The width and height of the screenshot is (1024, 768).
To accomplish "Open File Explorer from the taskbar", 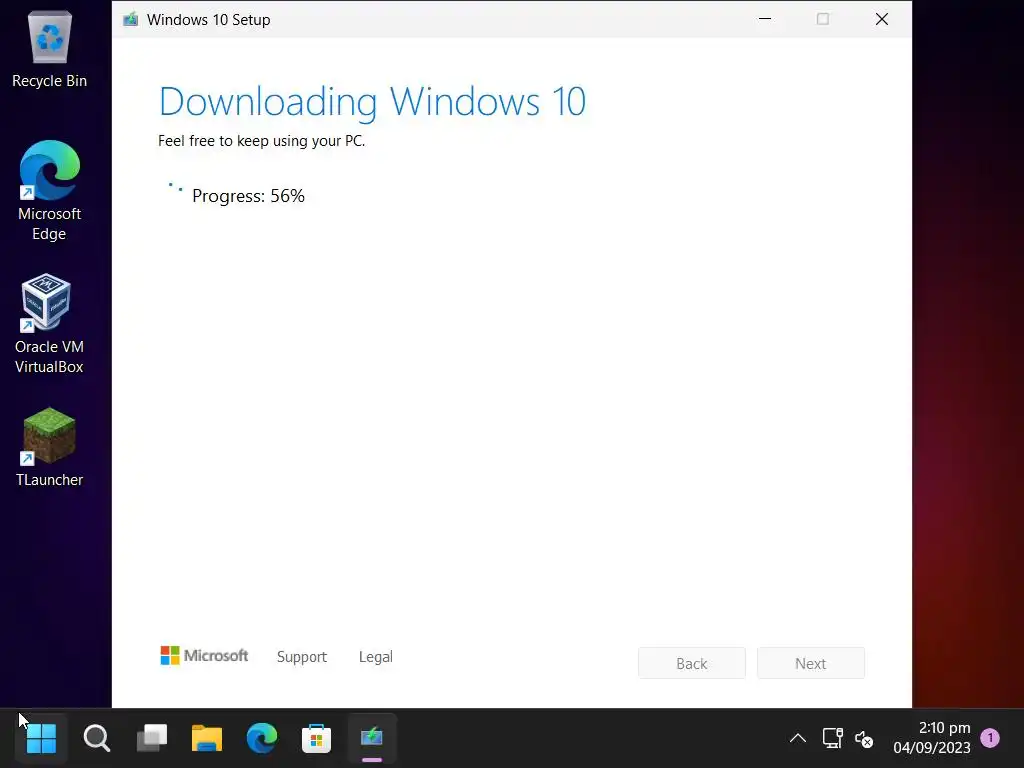I will (206, 739).
